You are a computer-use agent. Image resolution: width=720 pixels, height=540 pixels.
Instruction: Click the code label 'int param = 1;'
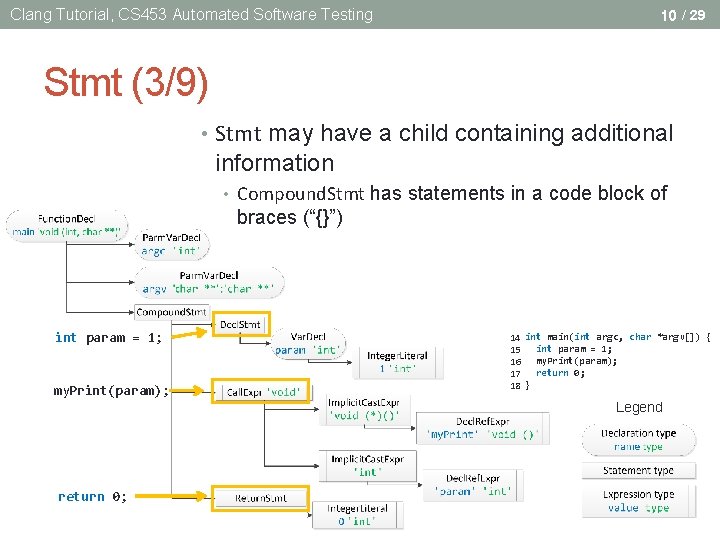(x=108, y=338)
